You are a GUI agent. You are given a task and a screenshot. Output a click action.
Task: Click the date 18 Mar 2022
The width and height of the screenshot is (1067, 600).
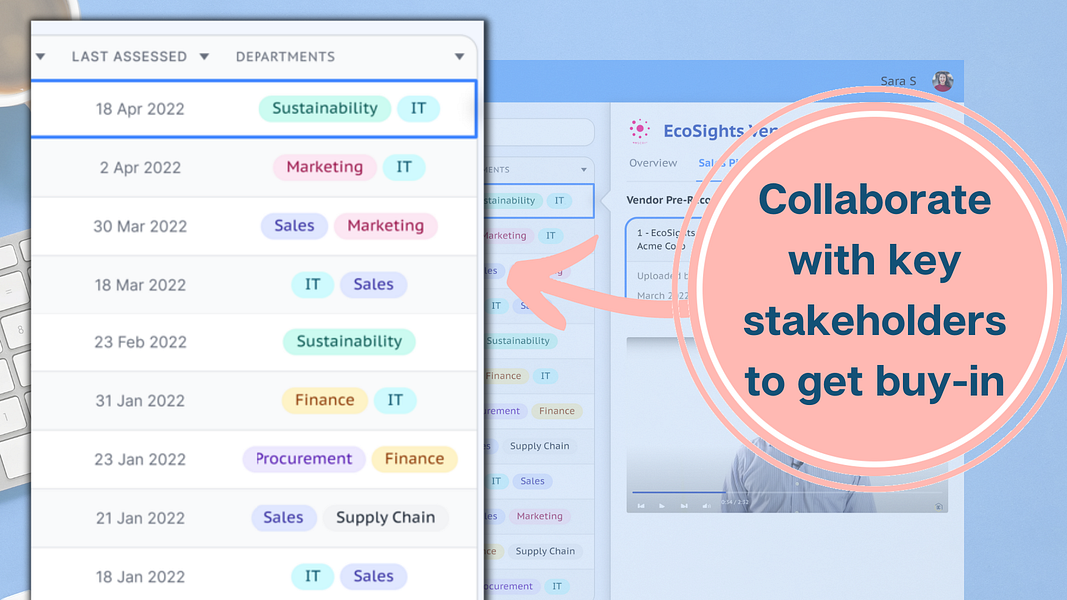(139, 285)
